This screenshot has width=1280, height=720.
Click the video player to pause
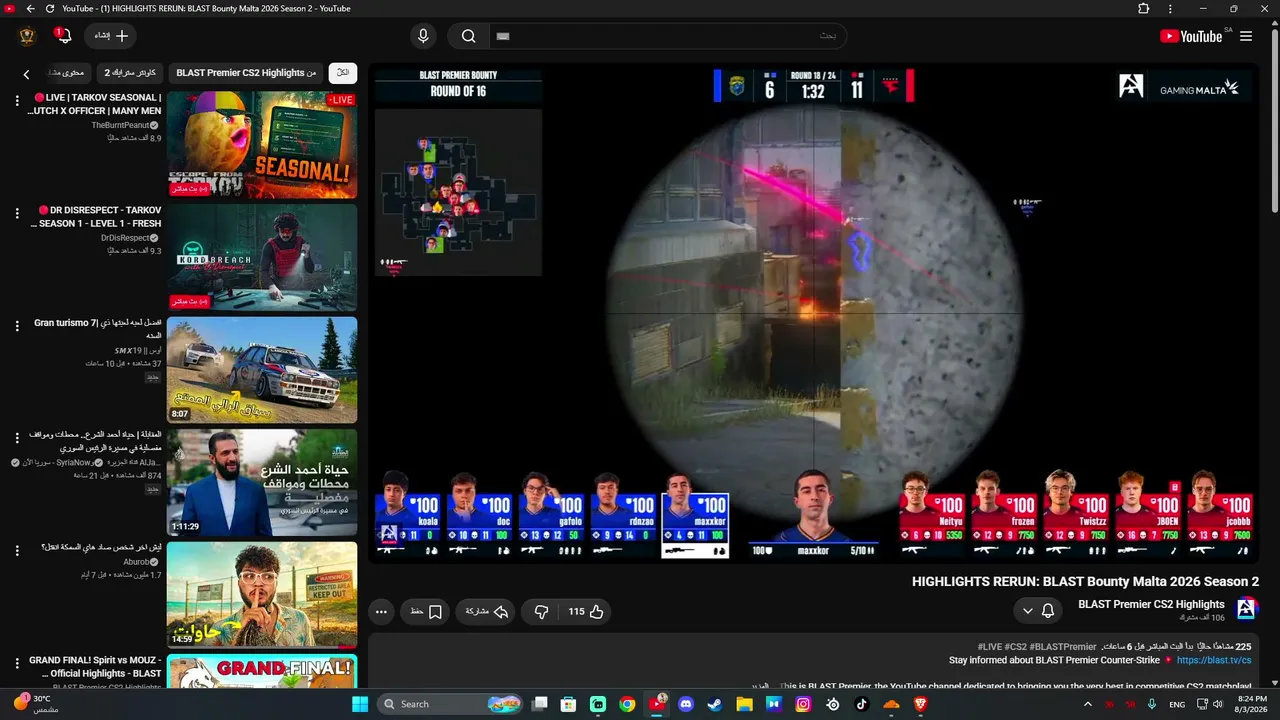pyautogui.click(x=814, y=313)
